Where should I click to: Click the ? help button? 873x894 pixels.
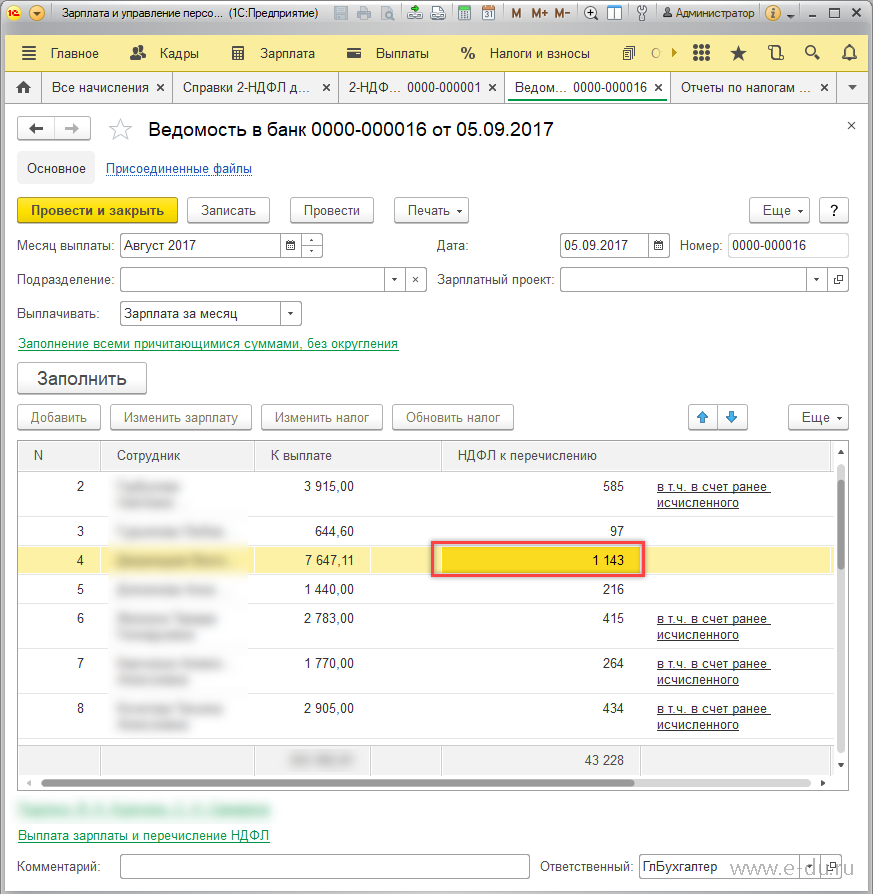pyautogui.click(x=834, y=210)
